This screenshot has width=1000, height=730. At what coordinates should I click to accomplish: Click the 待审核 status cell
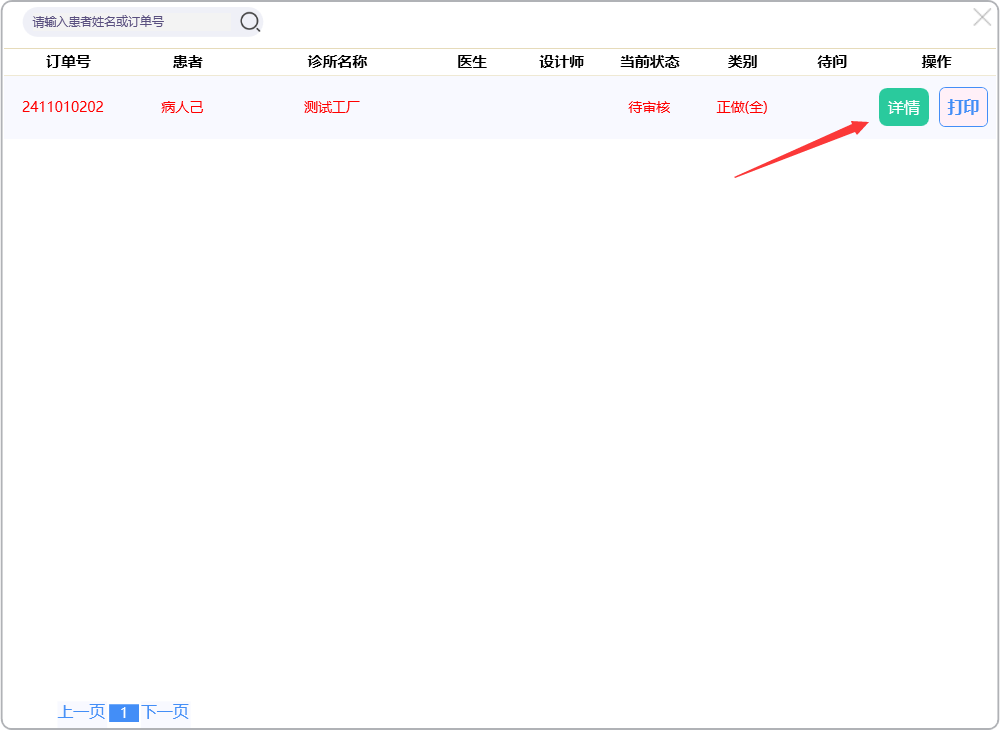[649, 107]
